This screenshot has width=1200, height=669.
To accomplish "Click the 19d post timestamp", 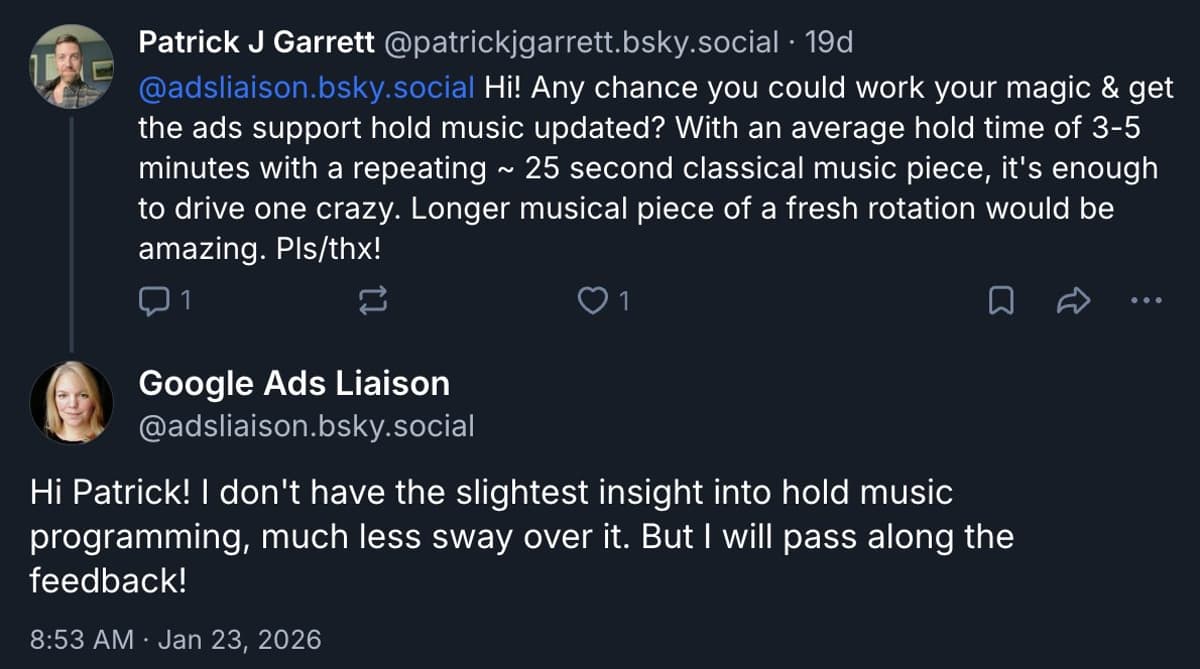I will tap(828, 42).
